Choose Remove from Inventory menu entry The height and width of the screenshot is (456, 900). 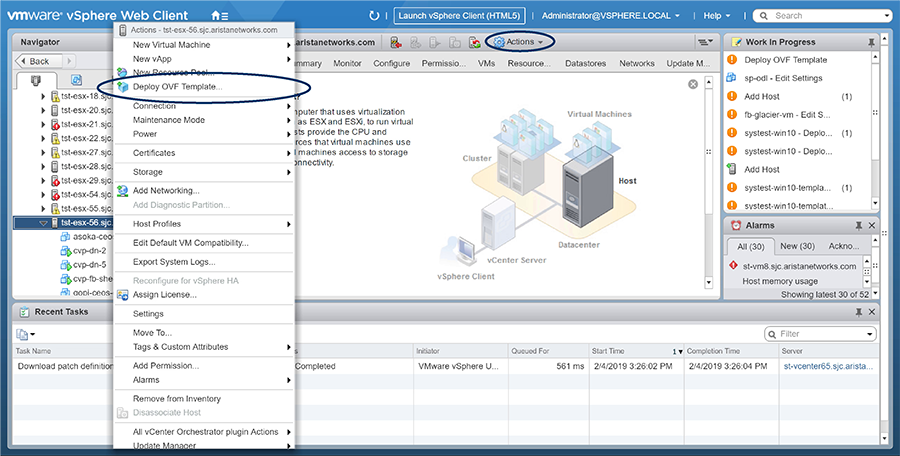pyautogui.click(x=204, y=399)
